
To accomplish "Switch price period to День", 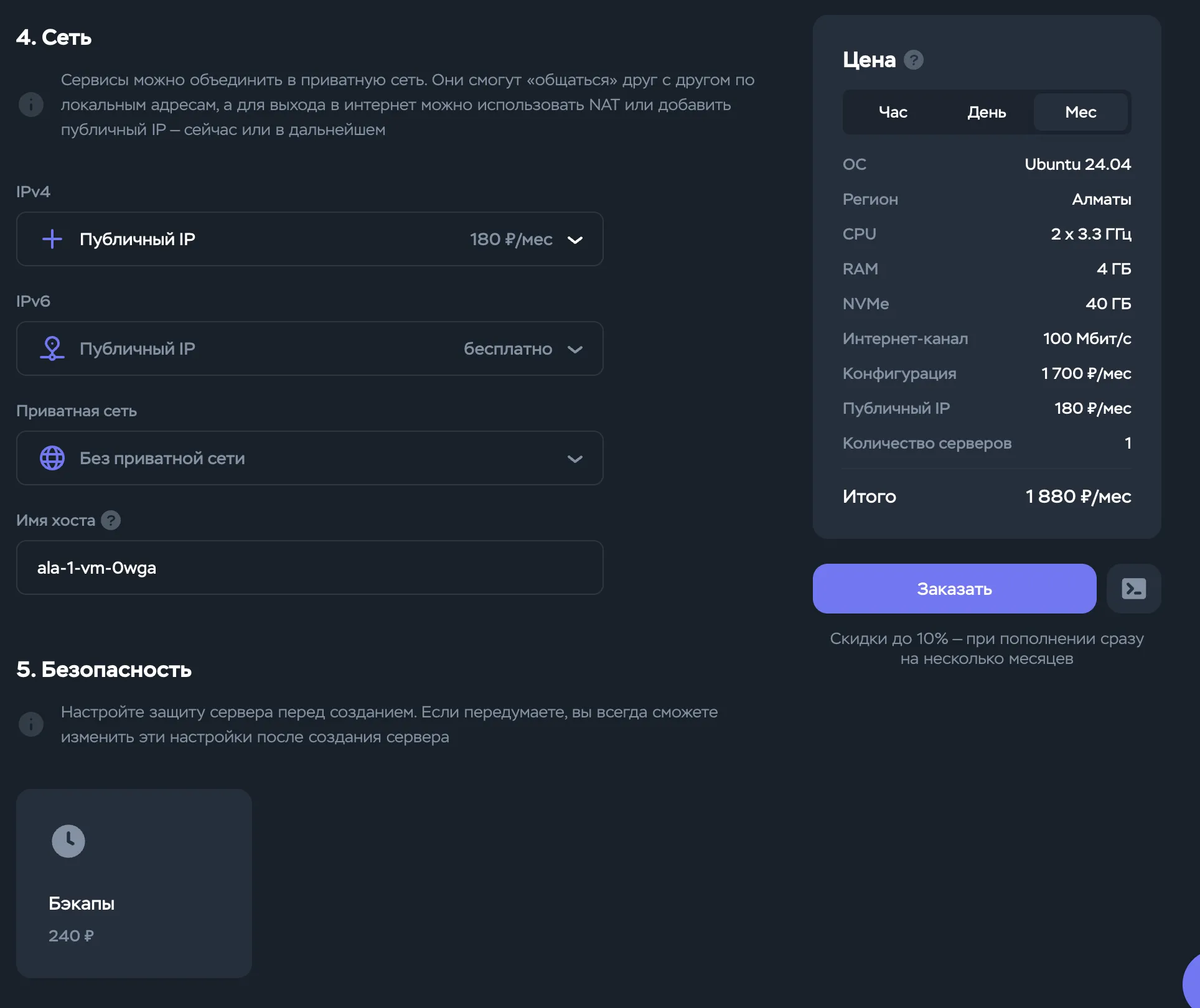I will click(987, 112).
